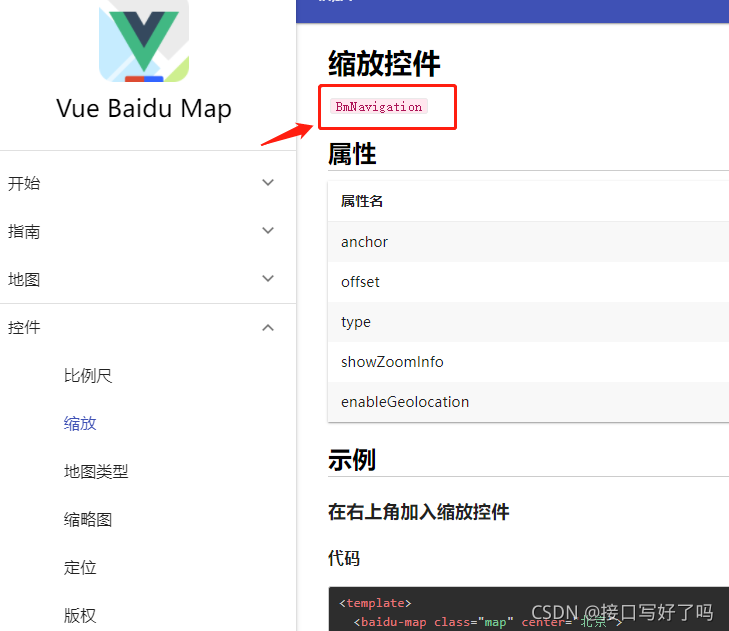Click the <template> line in code block
The width and height of the screenshot is (729, 631).
(x=376, y=603)
